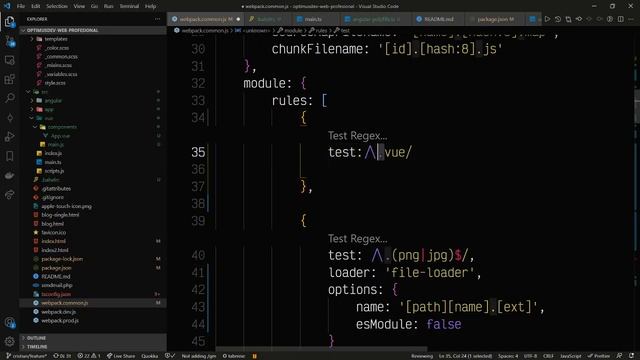This screenshot has width=640, height=360.
Task: Open webpack.prod.js in the explorer
Action: point(60,321)
